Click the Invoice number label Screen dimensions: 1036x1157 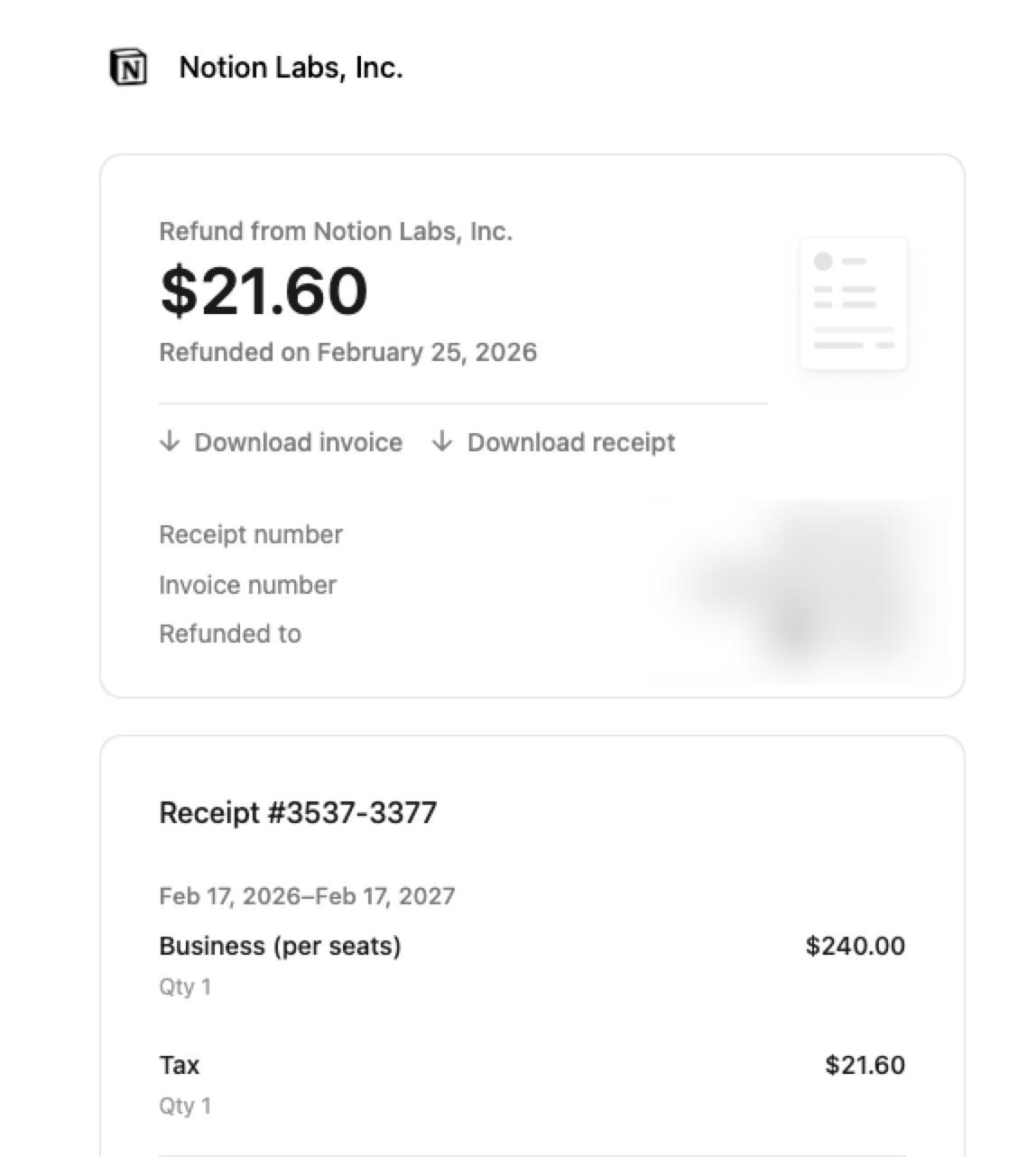(247, 585)
